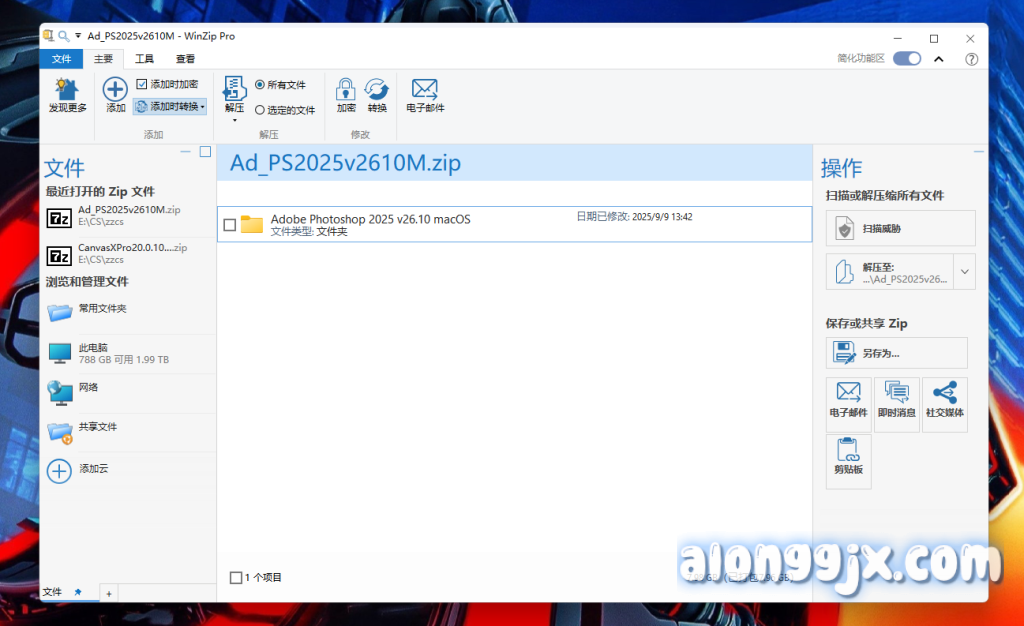
Task: Click the Email (电子邮件) ribbon icon
Action: (425, 90)
